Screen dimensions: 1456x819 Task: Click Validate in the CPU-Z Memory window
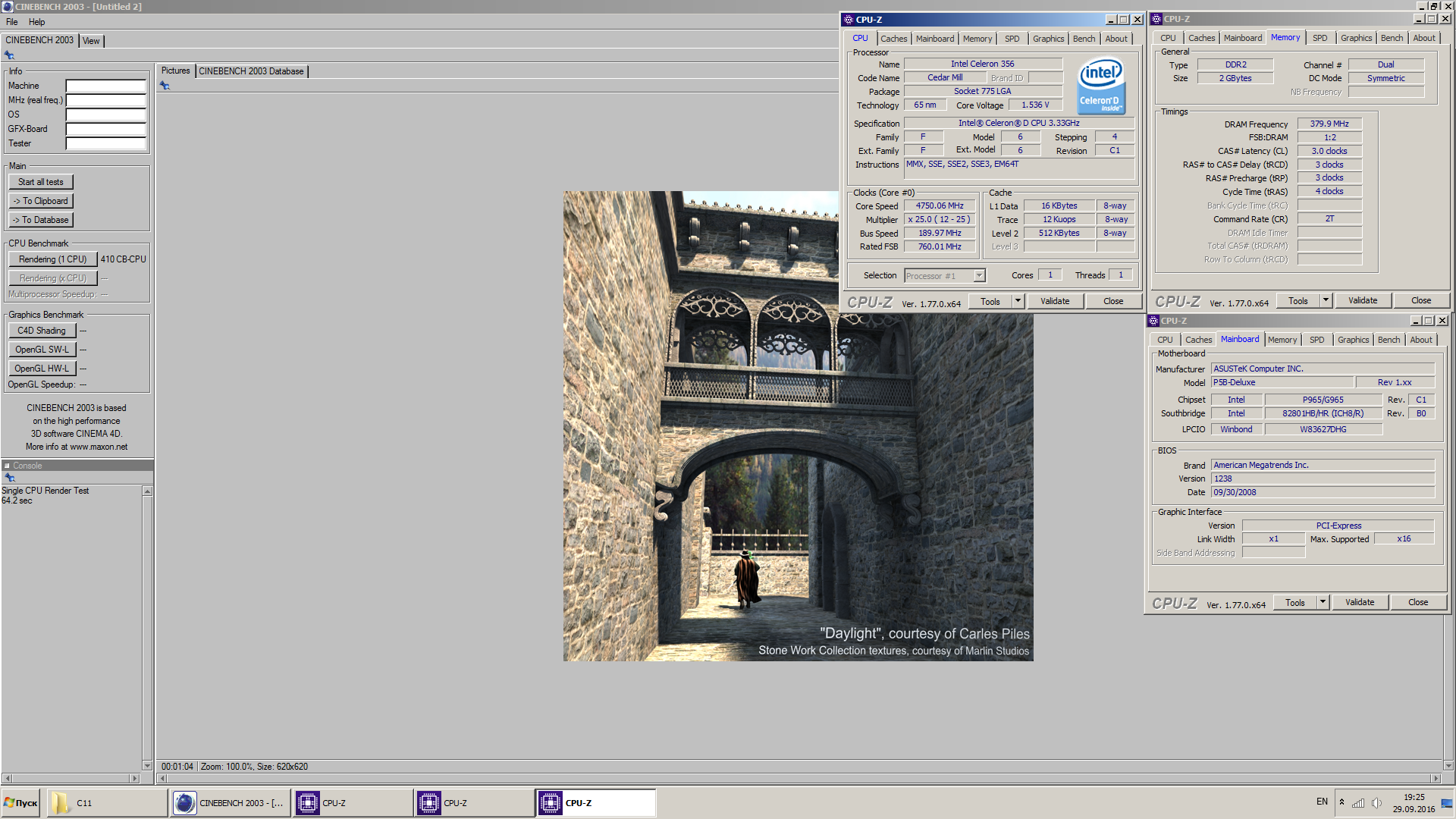click(1362, 300)
